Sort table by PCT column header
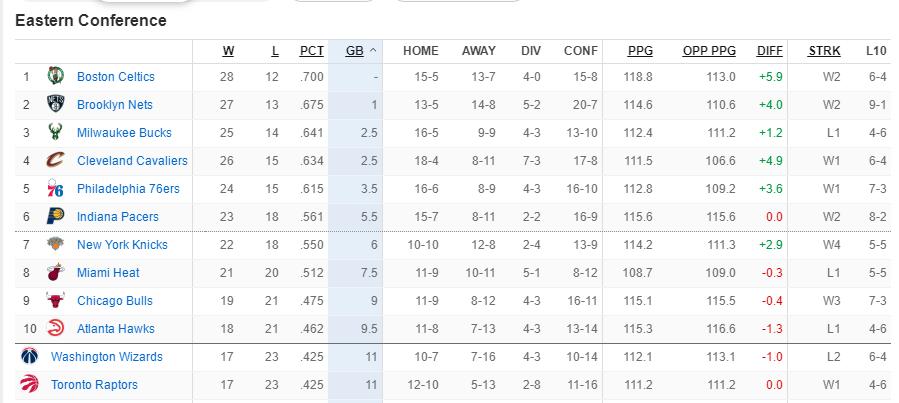899x403 pixels. point(312,51)
